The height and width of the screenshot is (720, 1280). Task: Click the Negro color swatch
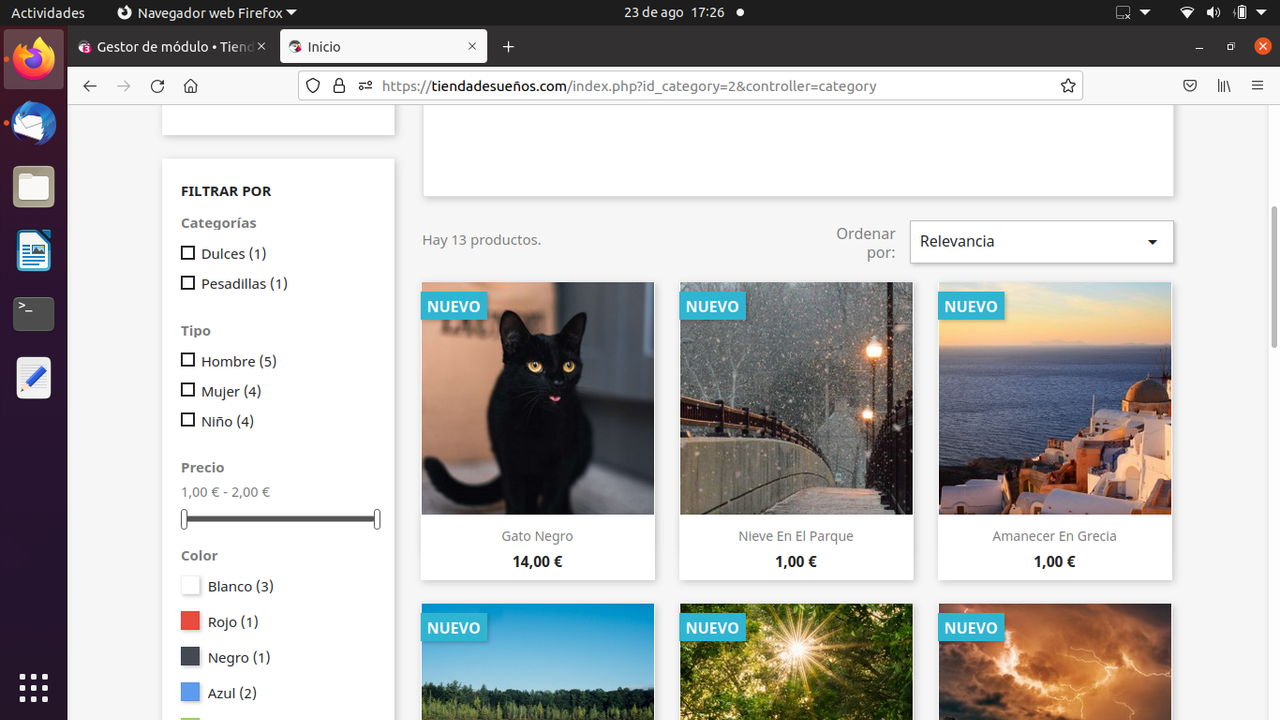[x=191, y=657]
